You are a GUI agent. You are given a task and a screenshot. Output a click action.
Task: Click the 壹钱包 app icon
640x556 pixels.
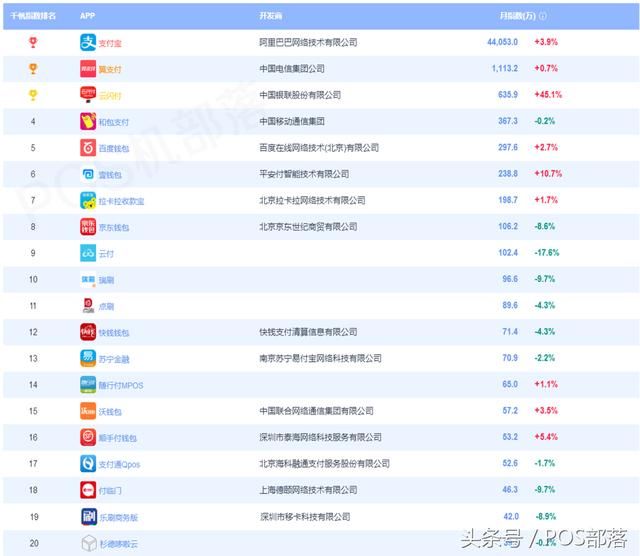click(88, 174)
